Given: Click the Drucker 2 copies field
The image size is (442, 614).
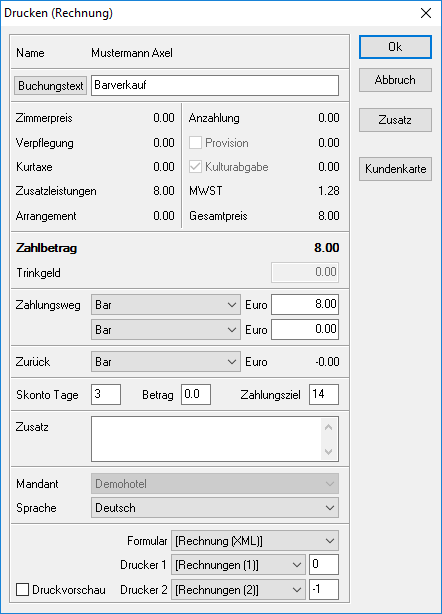Looking at the screenshot, I should (x=324, y=589).
